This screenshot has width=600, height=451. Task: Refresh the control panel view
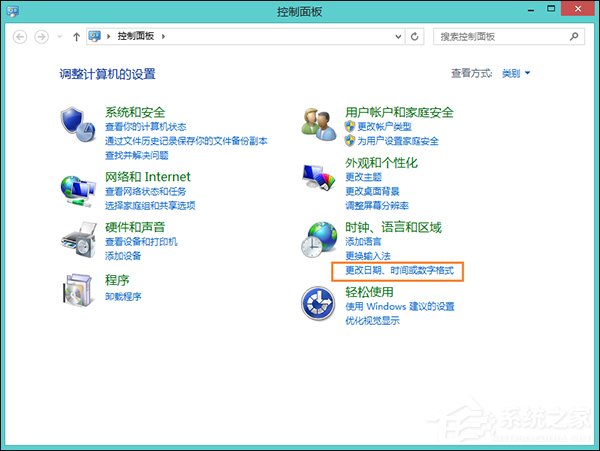414,37
